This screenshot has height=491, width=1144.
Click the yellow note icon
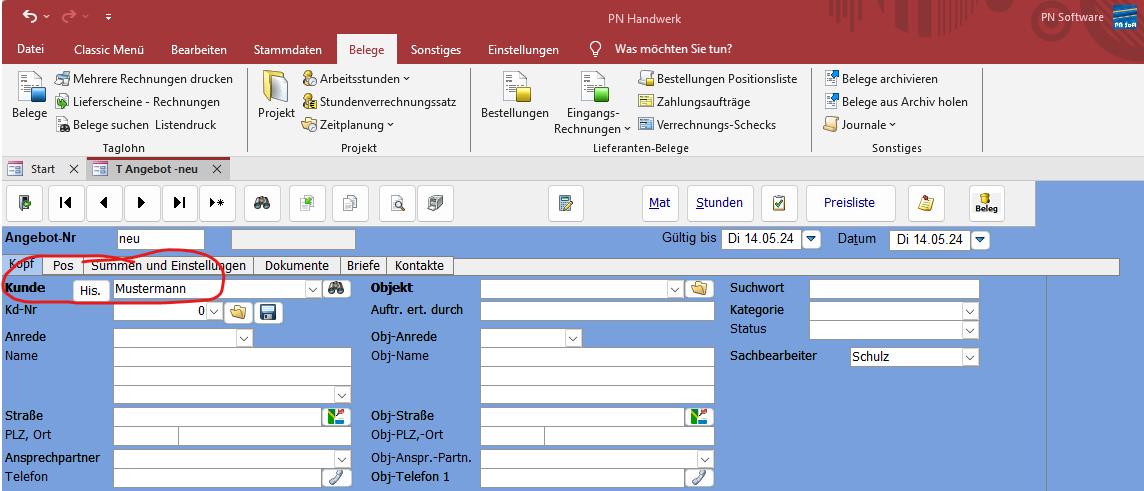[926, 203]
